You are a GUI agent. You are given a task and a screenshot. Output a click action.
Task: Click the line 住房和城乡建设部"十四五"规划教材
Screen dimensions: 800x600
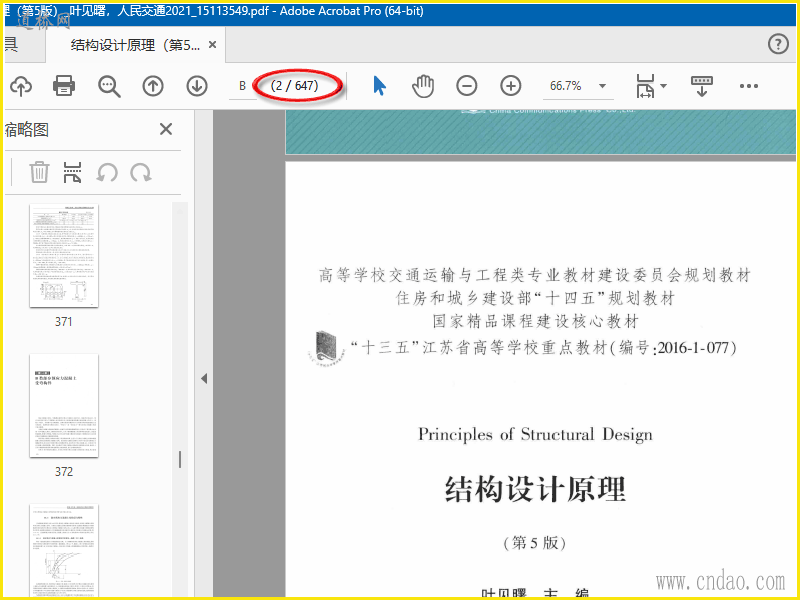coord(535,298)
